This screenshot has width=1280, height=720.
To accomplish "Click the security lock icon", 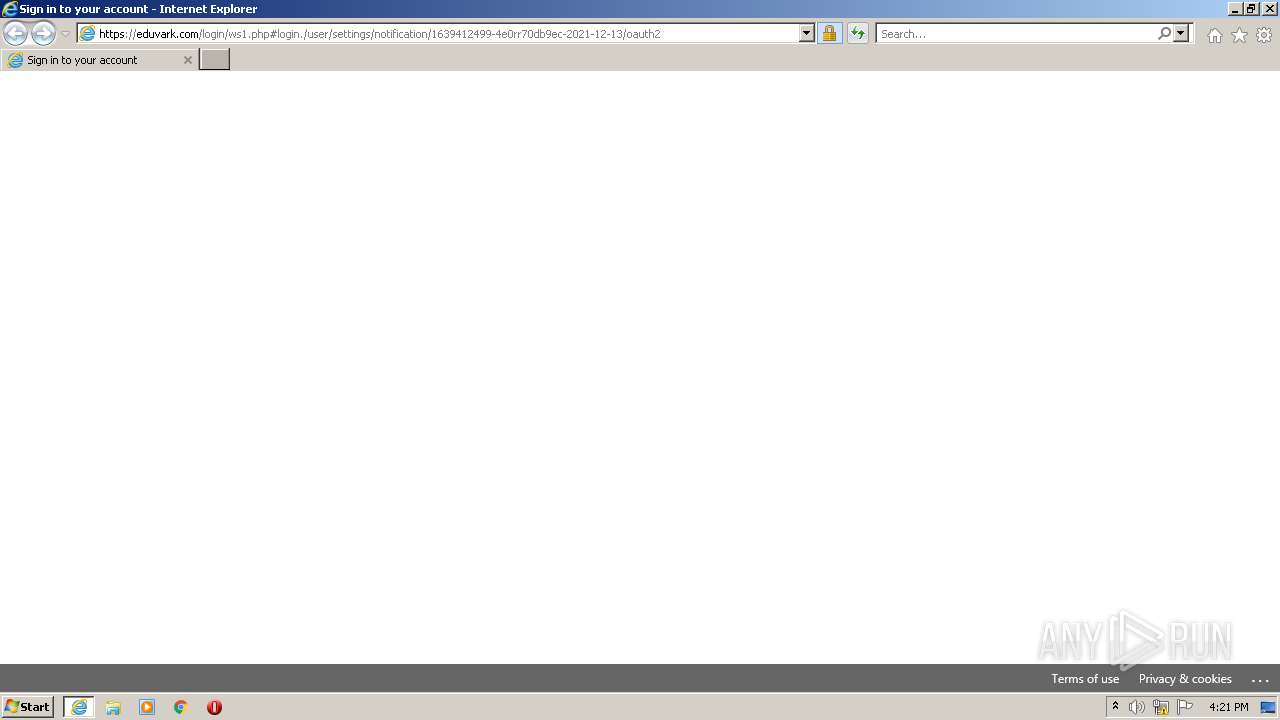I will click(x=829, y=34).
